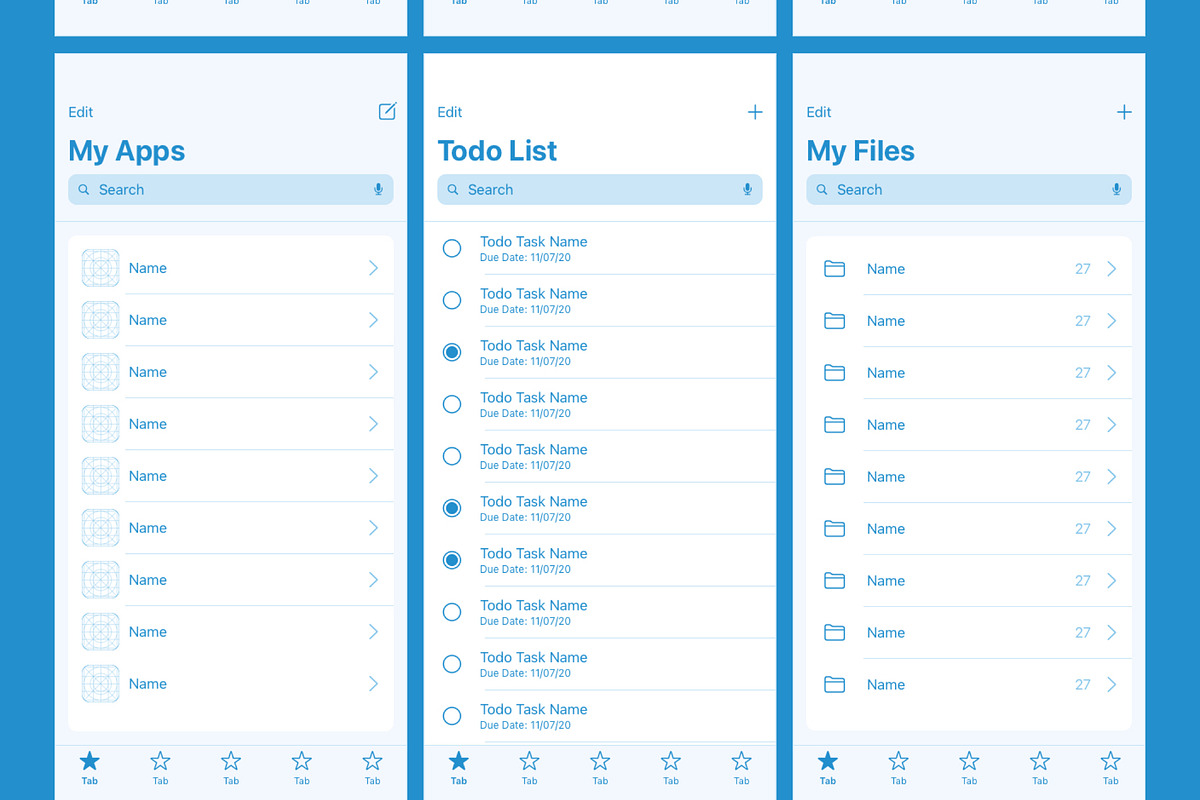Open the fifth My Apps row chevron
Screen dimensions: 1200x800
click(374, 476)
